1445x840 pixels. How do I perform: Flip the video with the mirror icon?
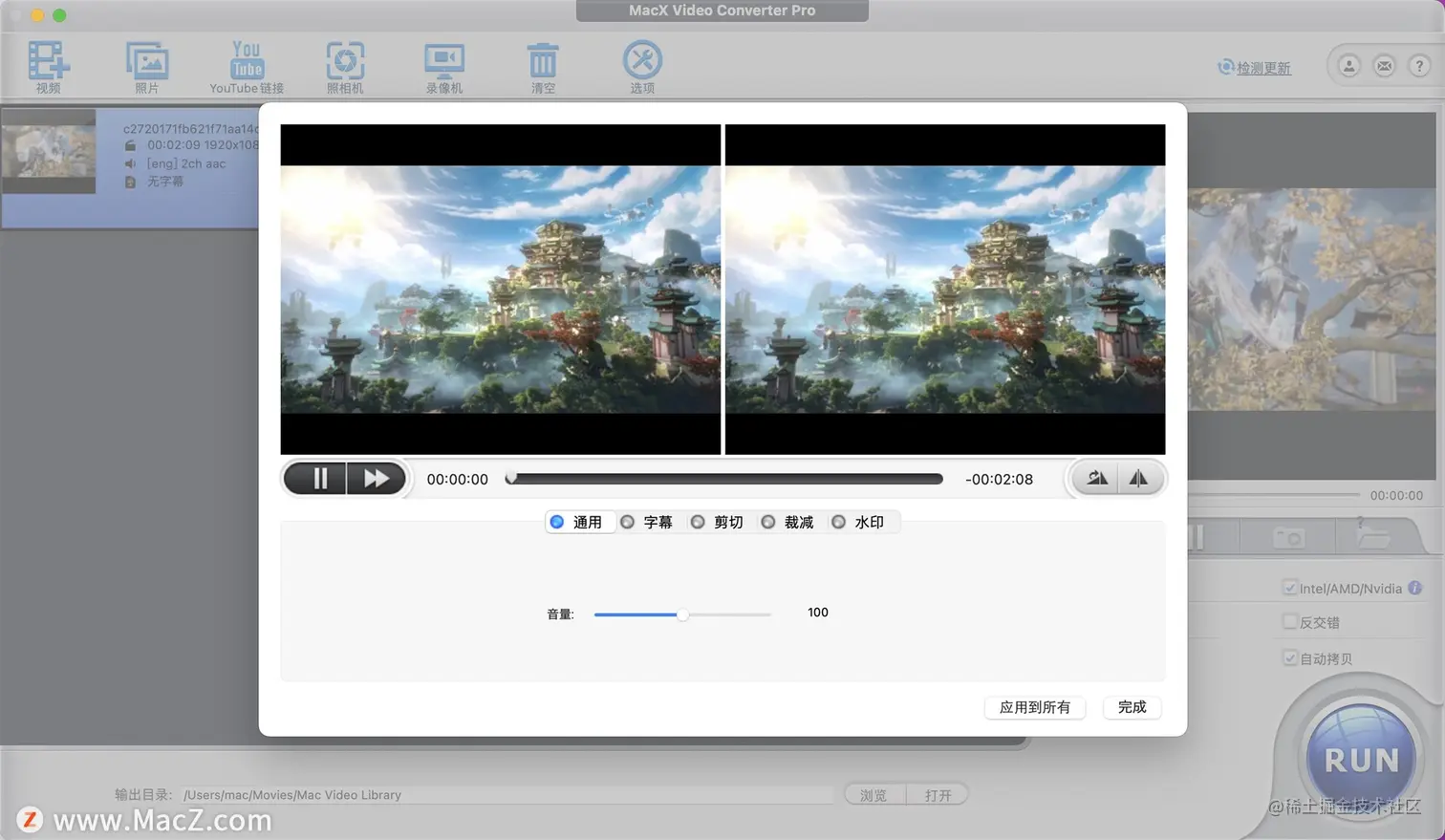pos(1139,479)
